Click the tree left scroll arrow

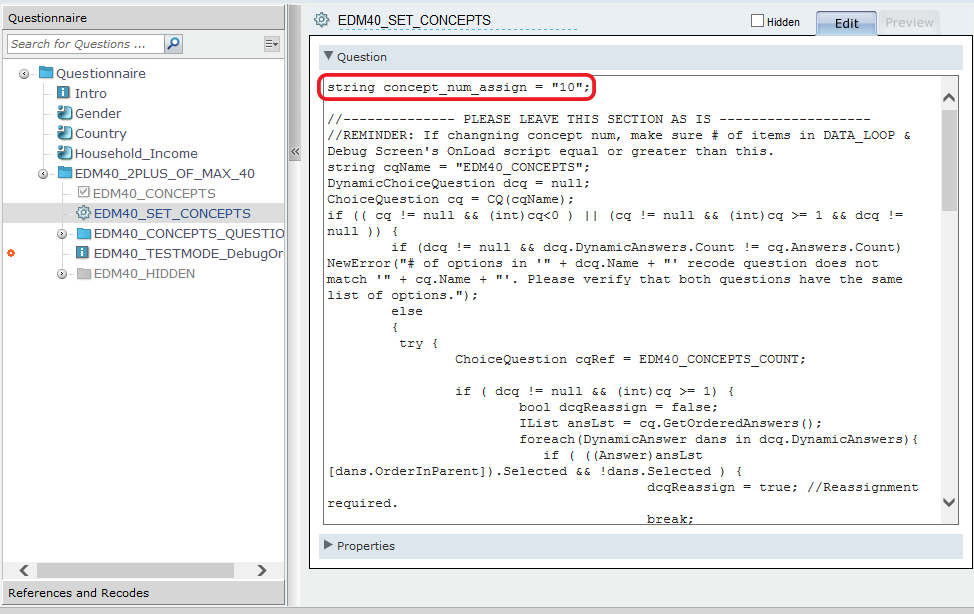[24, 570]
